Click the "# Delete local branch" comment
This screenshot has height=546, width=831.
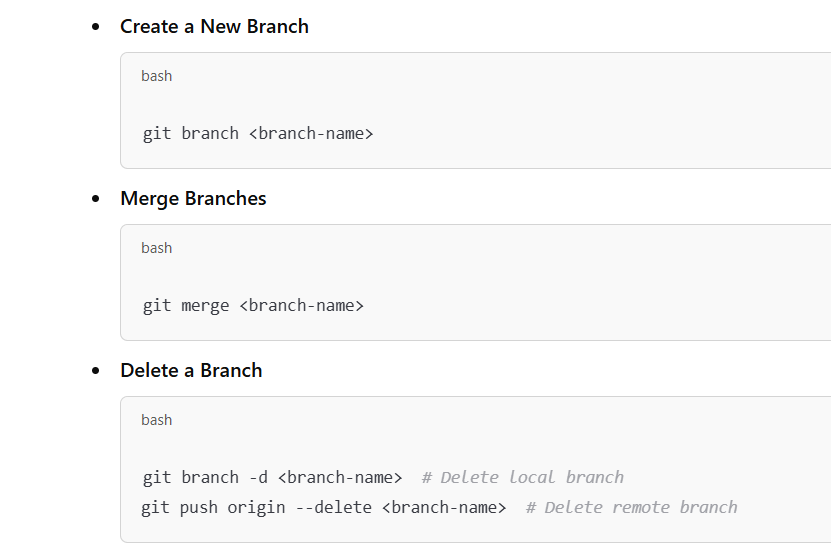coord(522,477)
